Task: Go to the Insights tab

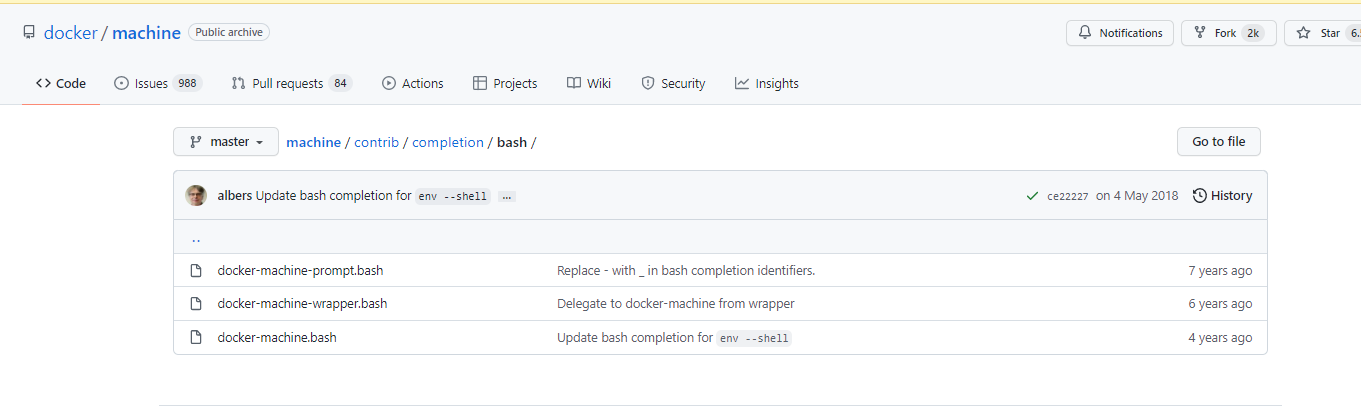Action: pos(766,84)
